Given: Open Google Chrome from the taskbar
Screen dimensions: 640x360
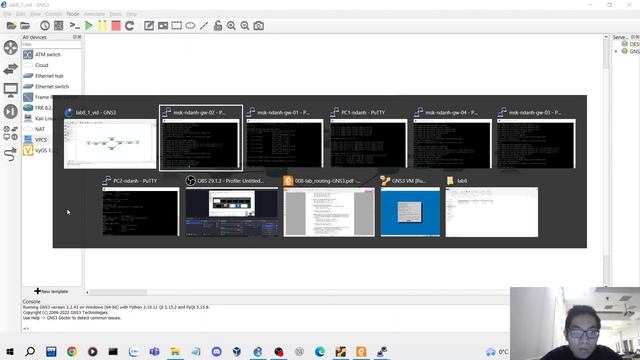Looking at the screenshot, I should tap(72, 351).
